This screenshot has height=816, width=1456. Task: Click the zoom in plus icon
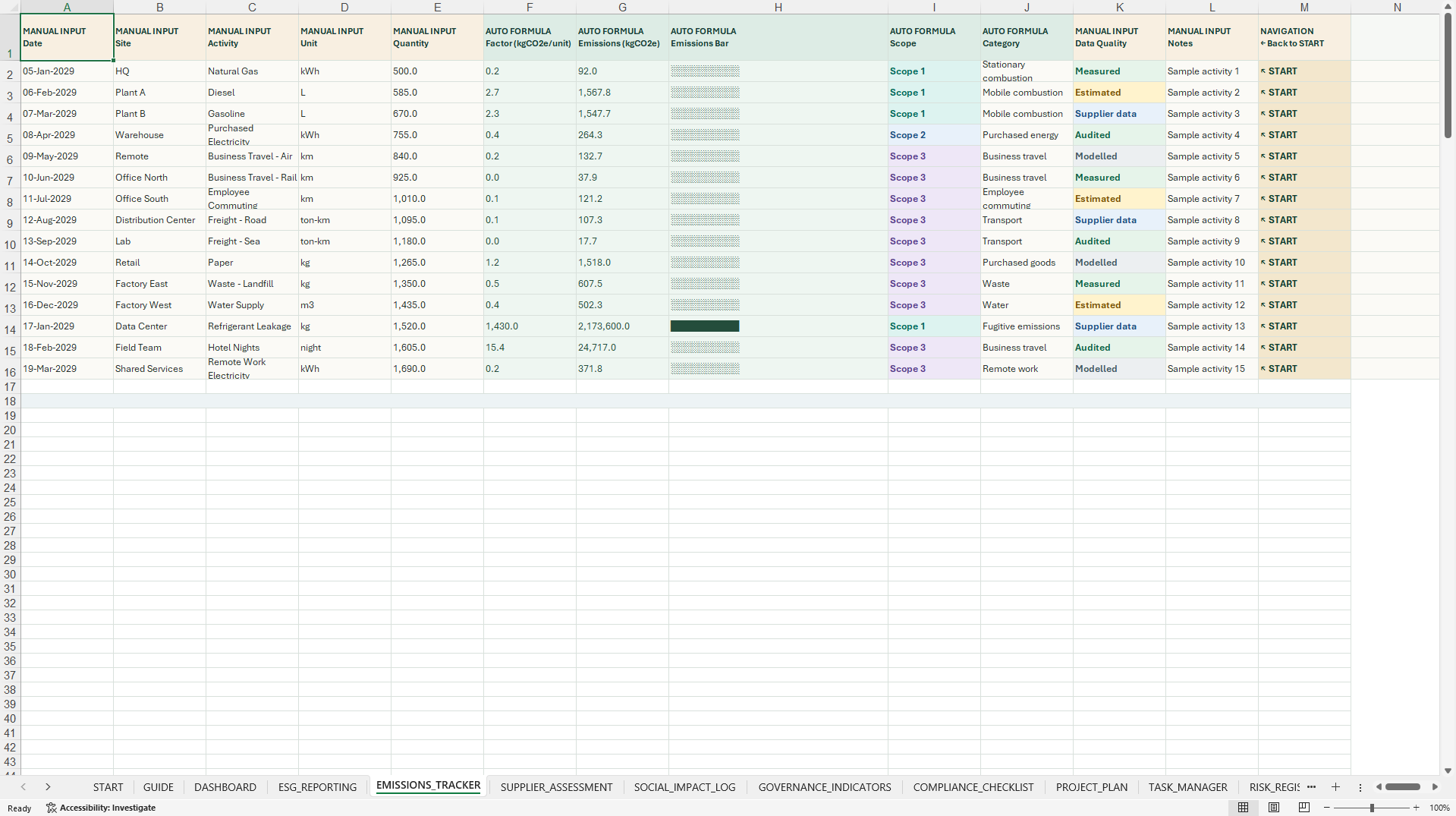[x=1416, y=808]
